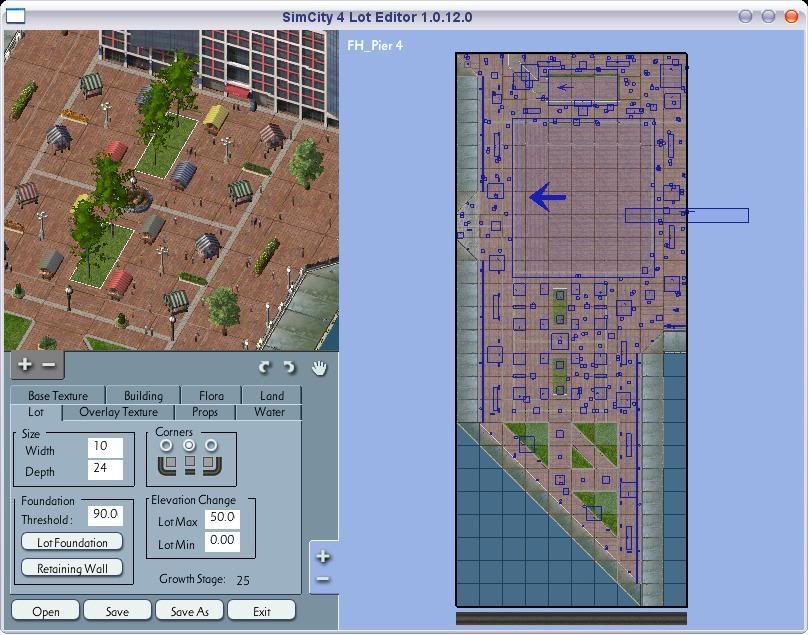The height and width of the screenshot is (635, 808).
Task: Open the Overlay Texture tab
Action: (x=119, y=412)
